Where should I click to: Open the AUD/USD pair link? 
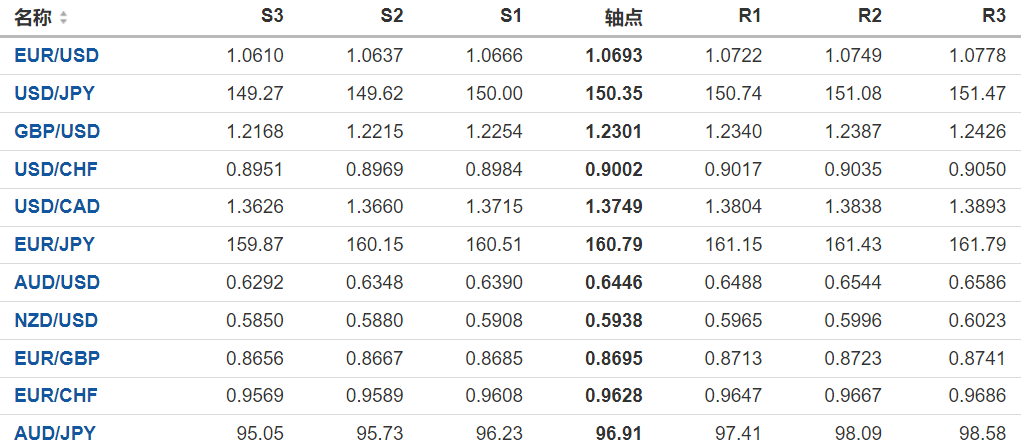pyautogui.click(x=57, y=282)
